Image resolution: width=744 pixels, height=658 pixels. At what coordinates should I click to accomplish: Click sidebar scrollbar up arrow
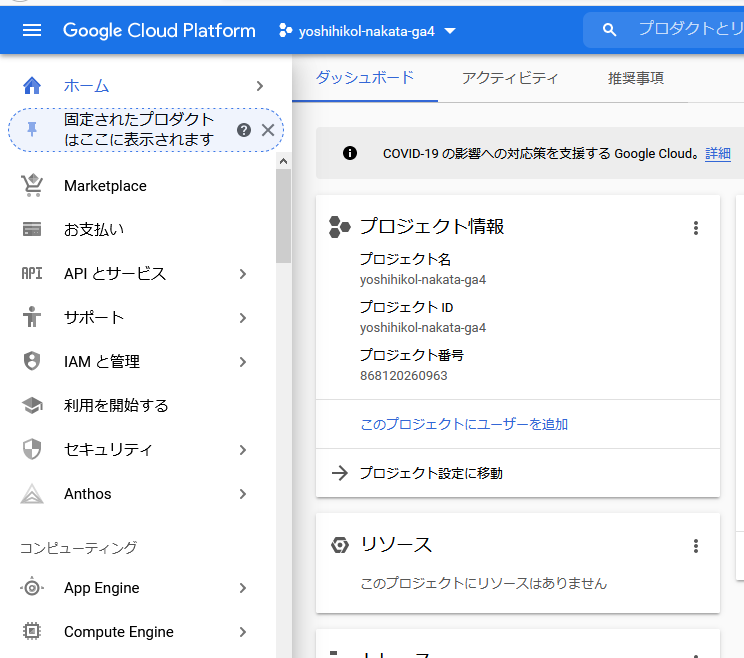(283, 161)
